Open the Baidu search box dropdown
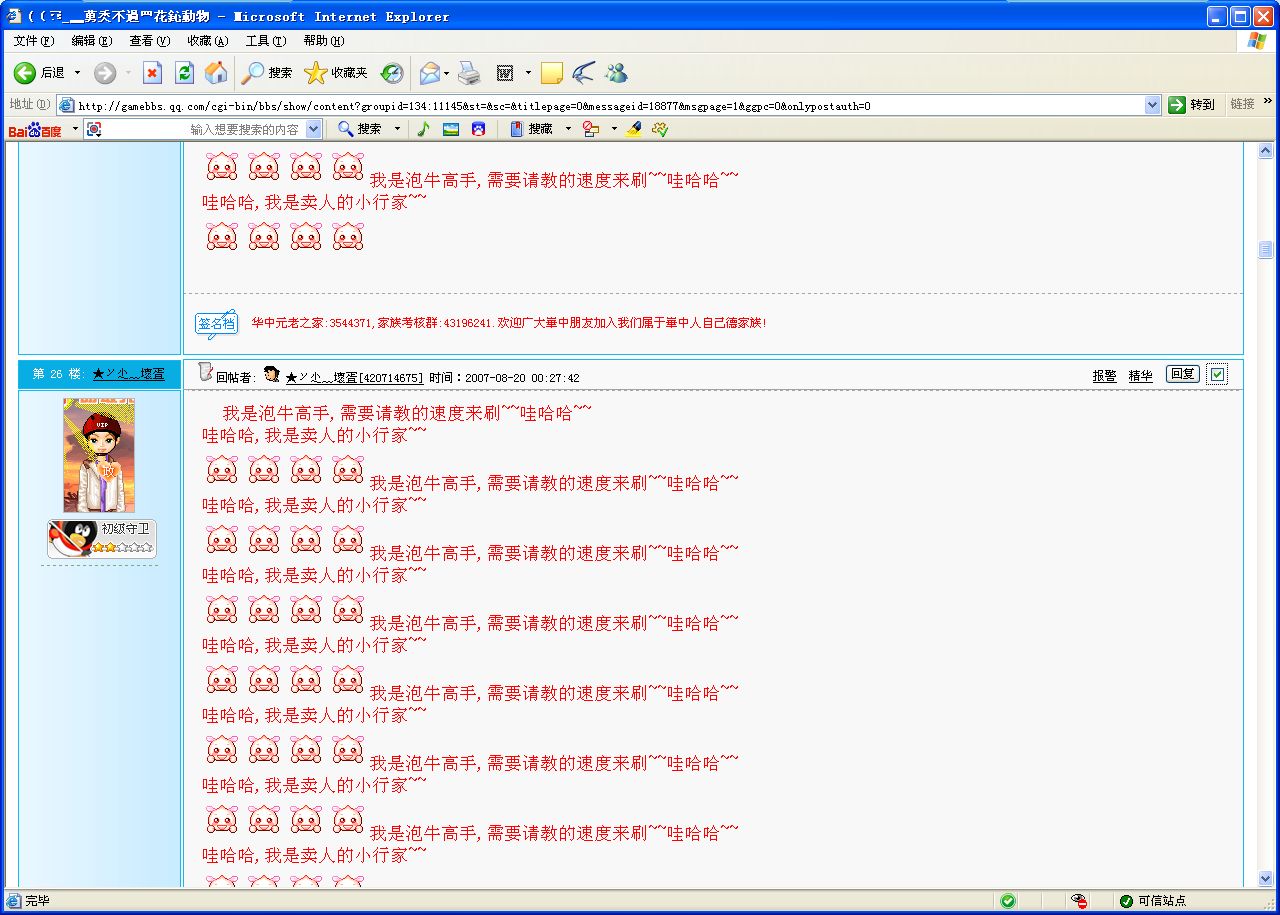Image resolution: width=1280 pixels, height=915 pixels. coord(314,129)
